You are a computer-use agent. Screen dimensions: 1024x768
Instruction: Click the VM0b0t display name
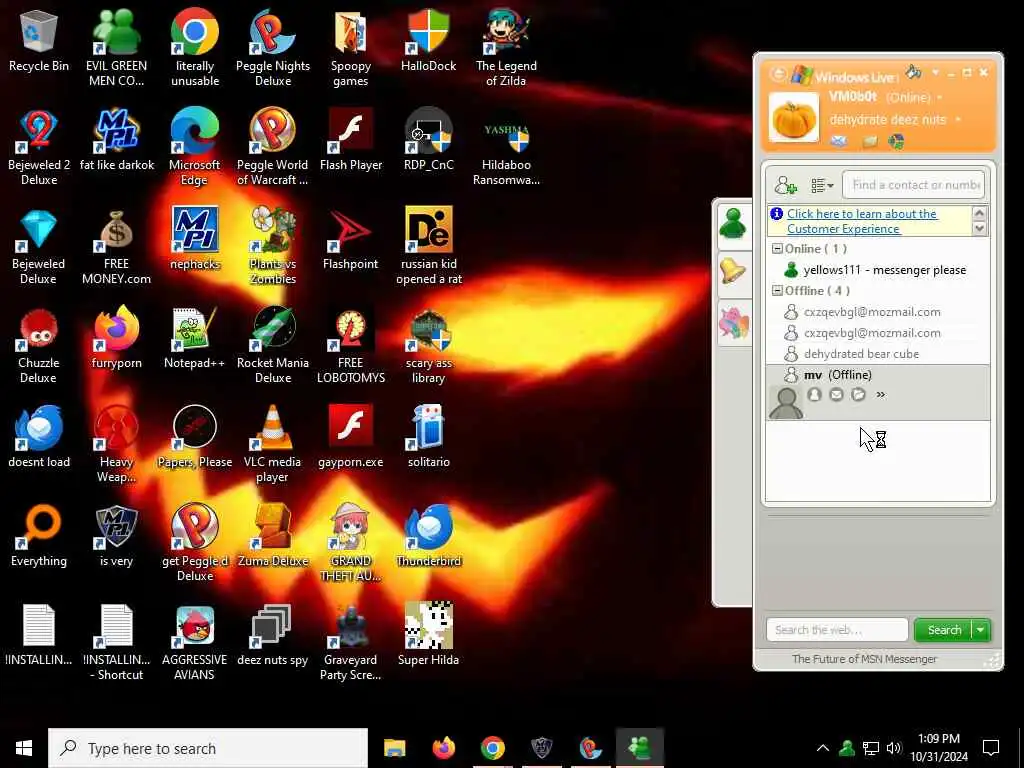pyautogui.click(x=853, y=97)
